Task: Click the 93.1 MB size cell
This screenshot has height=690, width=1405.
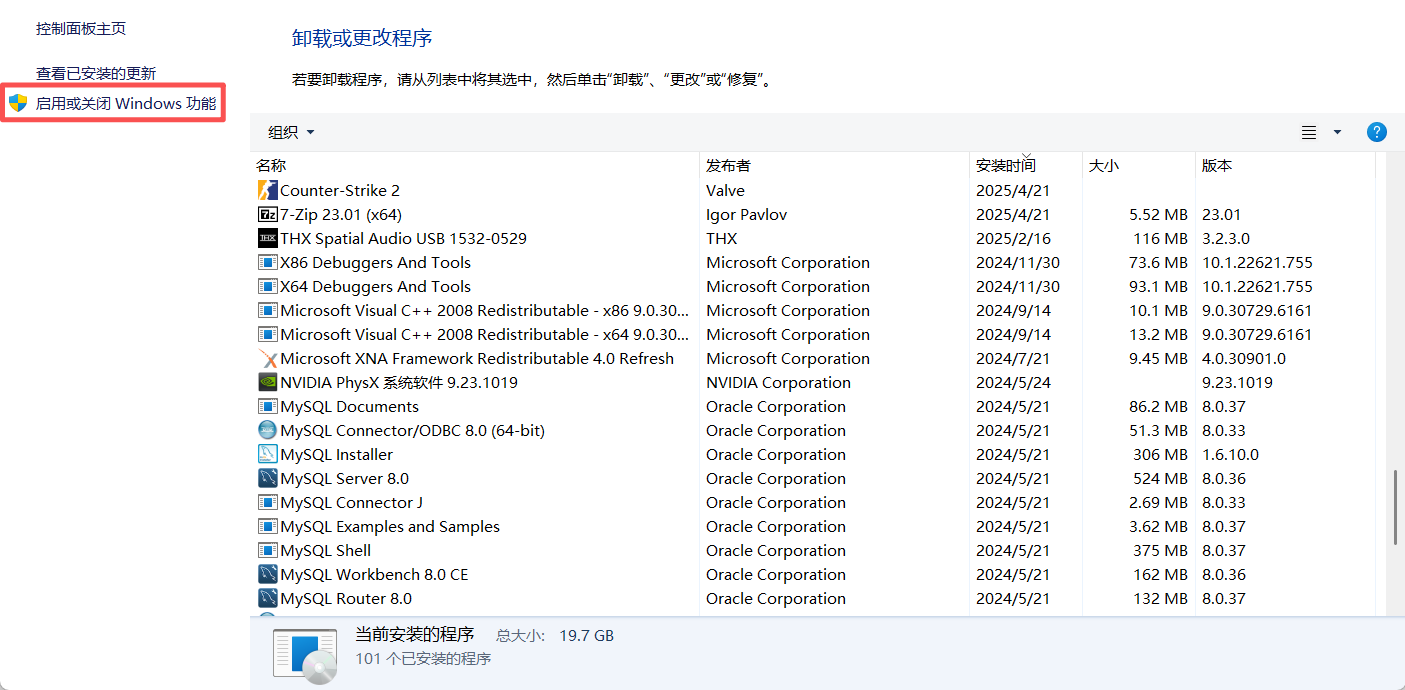Action: 1158,286
